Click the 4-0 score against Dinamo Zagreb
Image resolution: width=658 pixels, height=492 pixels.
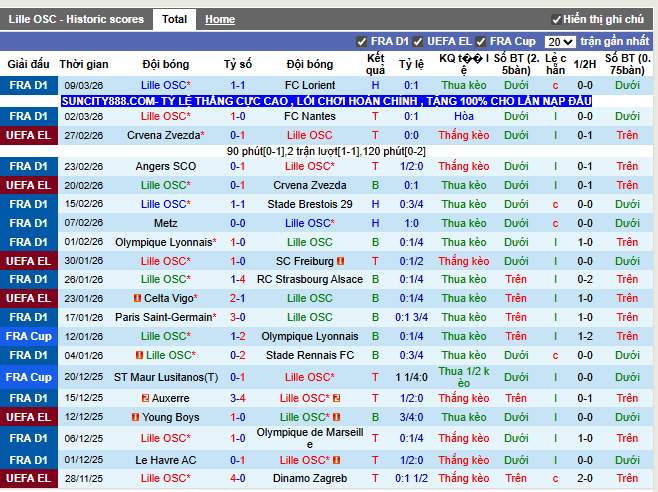pyautogui.click(x=238, y=478)
